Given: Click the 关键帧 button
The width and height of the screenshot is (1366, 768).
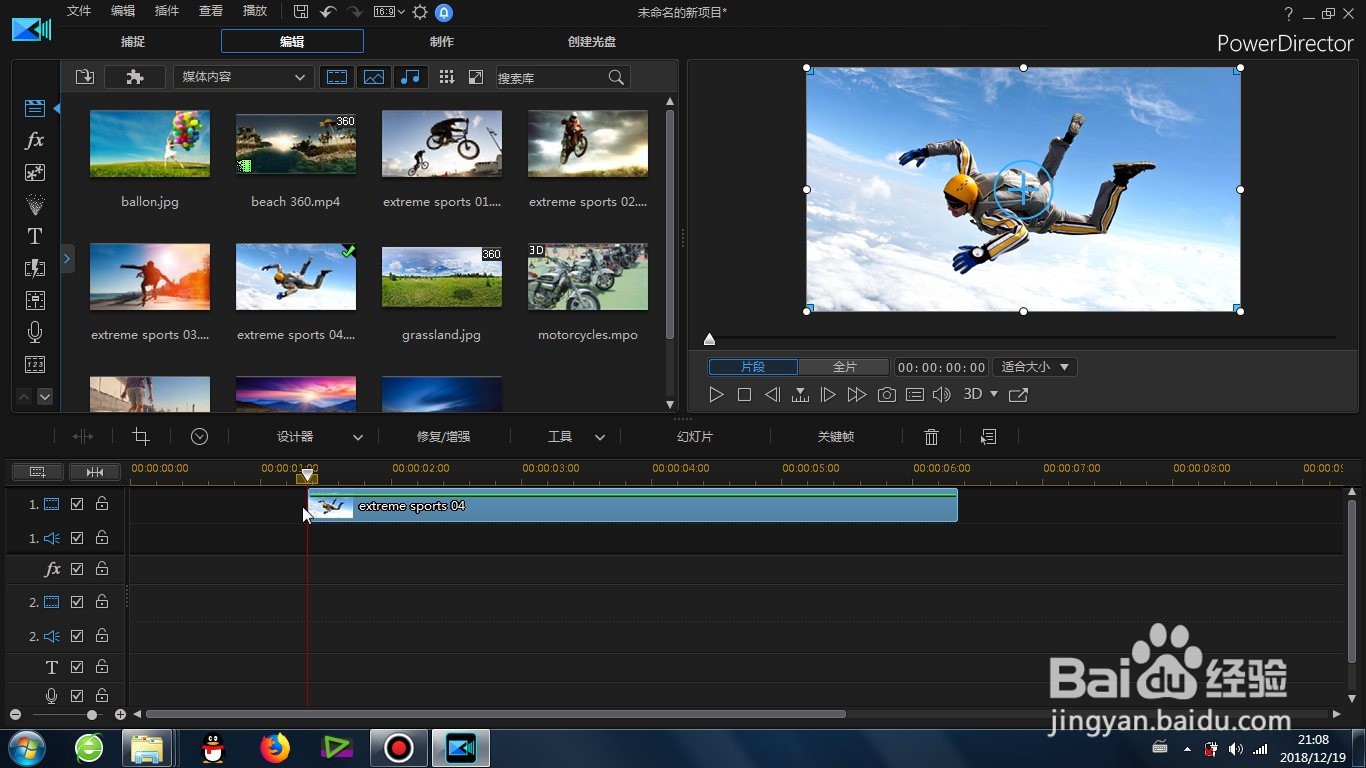Looking at the screenshot, I should pyautogui.click(x=836, y=437).
